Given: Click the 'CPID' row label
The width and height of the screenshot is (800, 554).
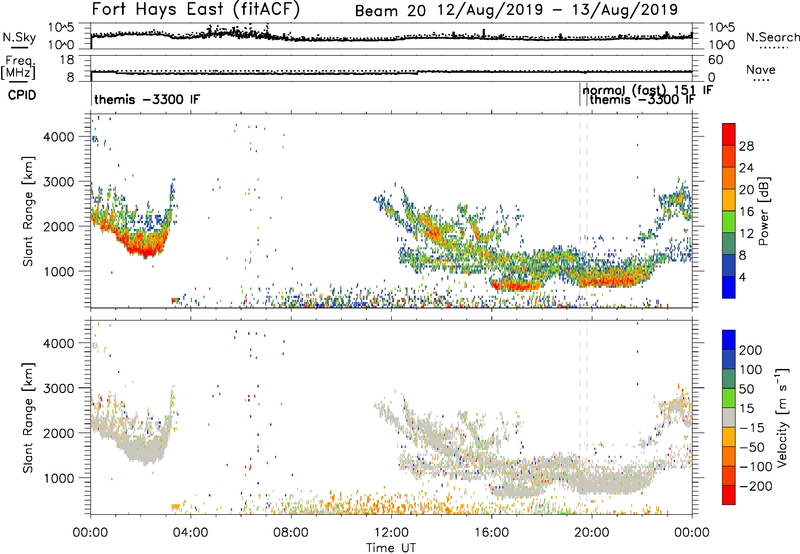Looking at the screenshot, I should (22, 95).
